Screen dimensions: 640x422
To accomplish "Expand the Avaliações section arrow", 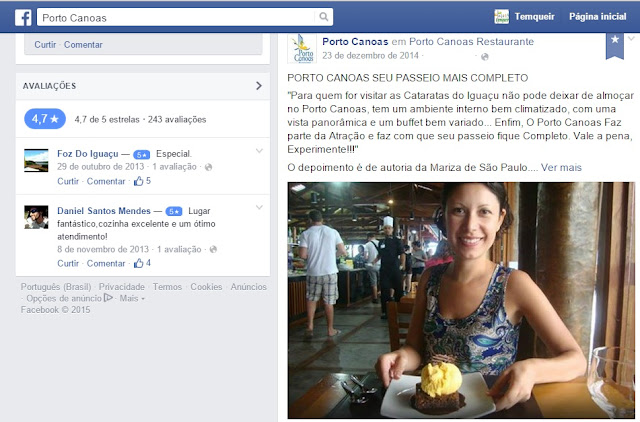I will click(x=259, y=86).
